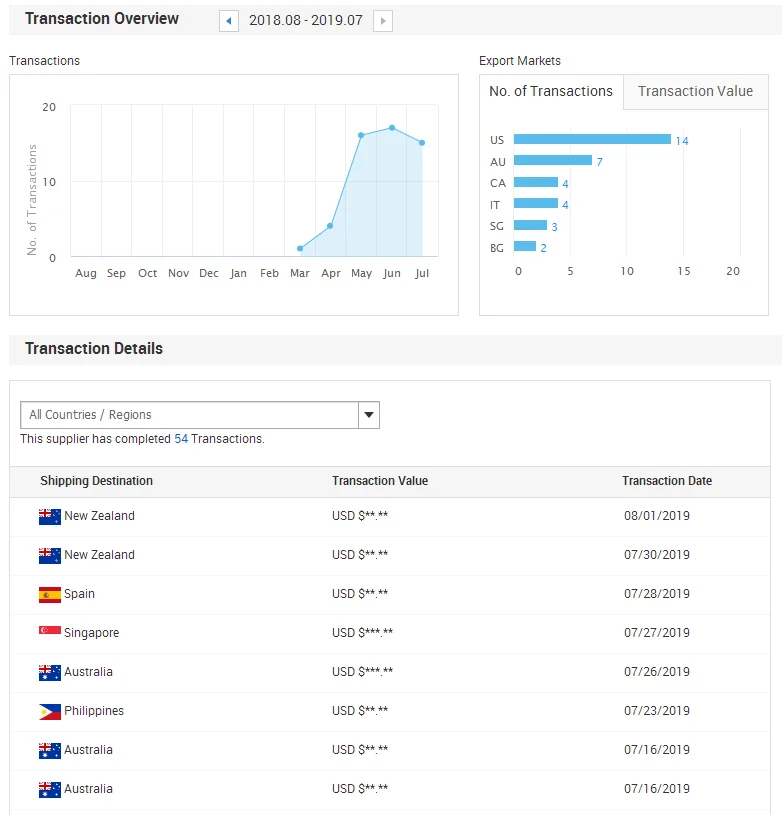Click the dropdown arrow of the country filter
This screenshot has width=782, height=815.
coord(368,415)
